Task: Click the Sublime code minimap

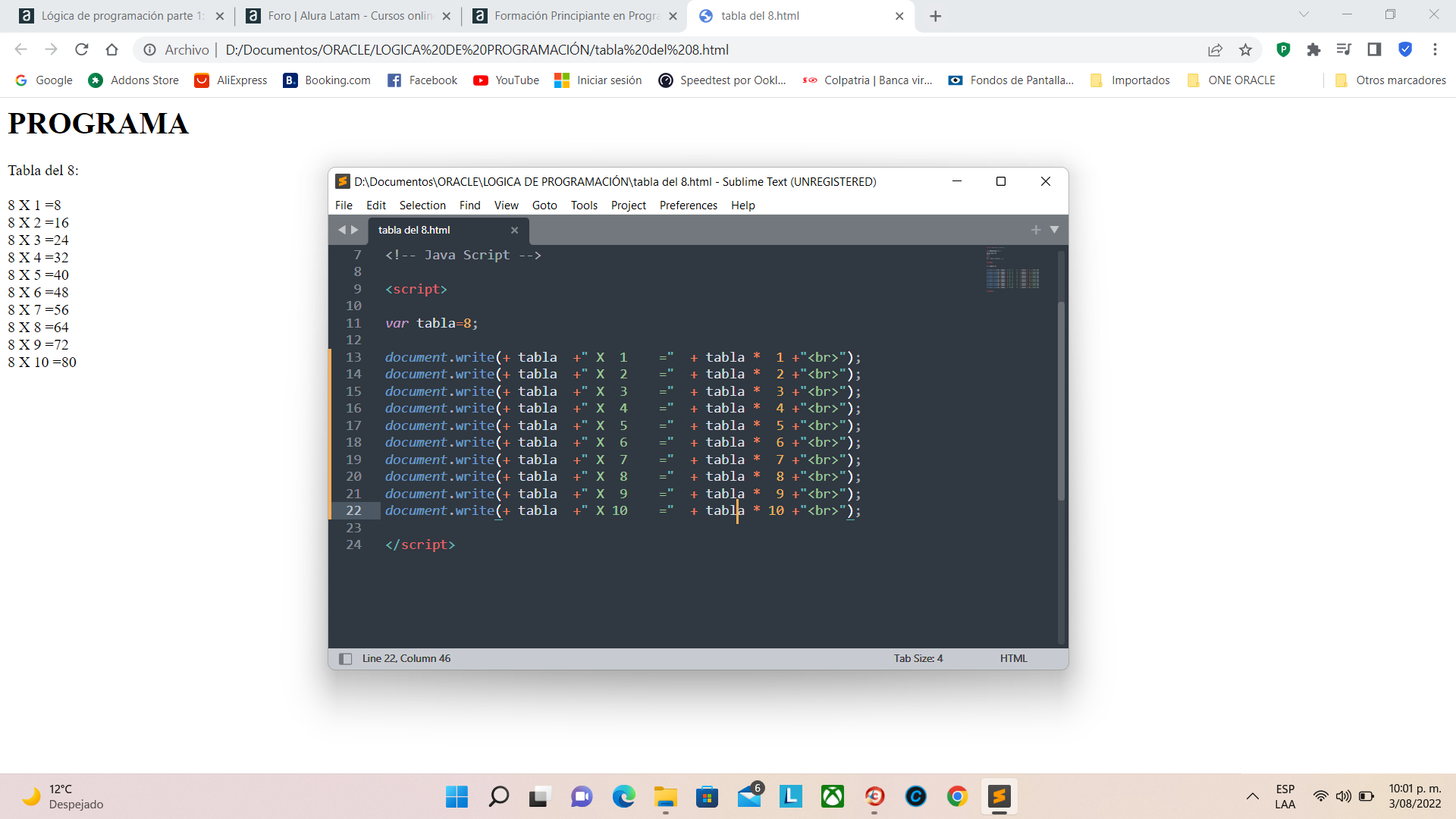Action: pos(1012,269)
